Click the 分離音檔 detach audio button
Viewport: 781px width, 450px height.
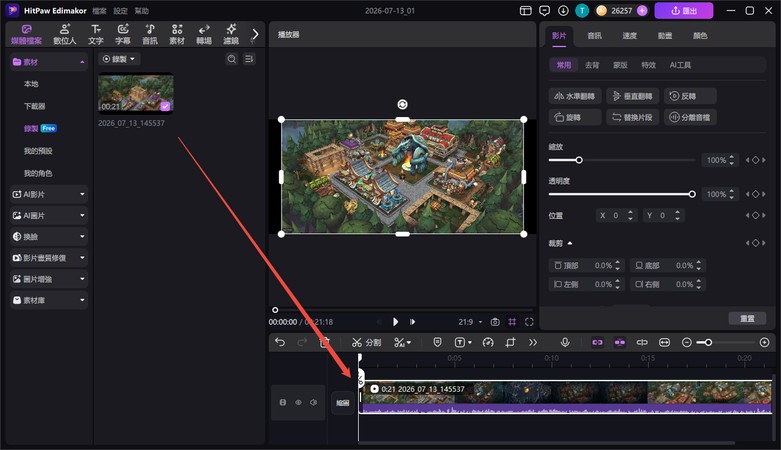690,117
